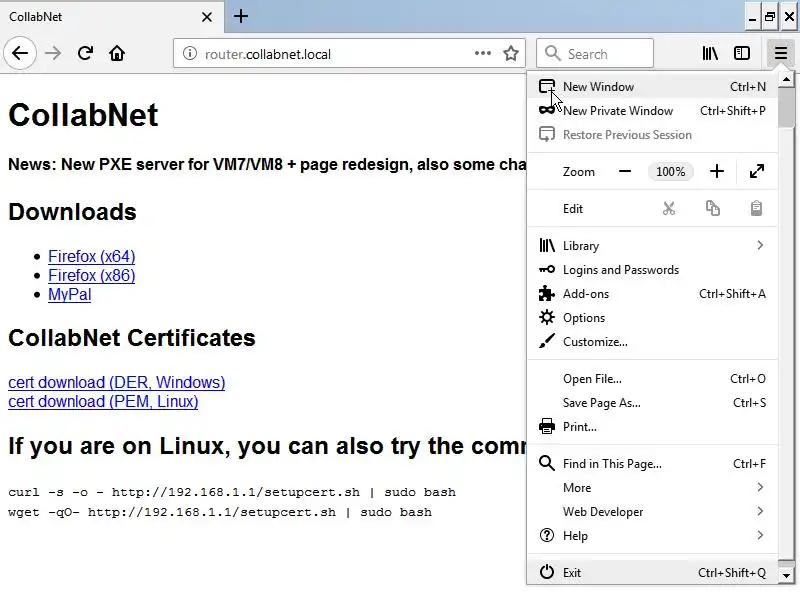Bookmark this page with the star

(511, 53)
